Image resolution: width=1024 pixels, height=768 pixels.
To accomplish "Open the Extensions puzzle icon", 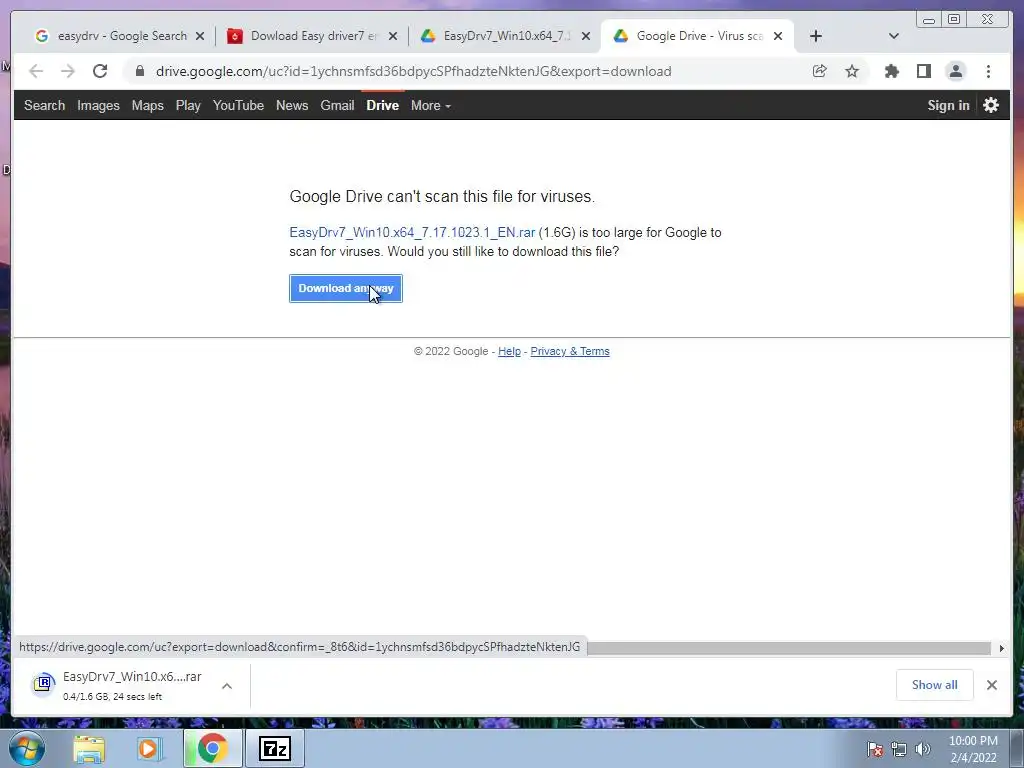I will click(891, 71).
